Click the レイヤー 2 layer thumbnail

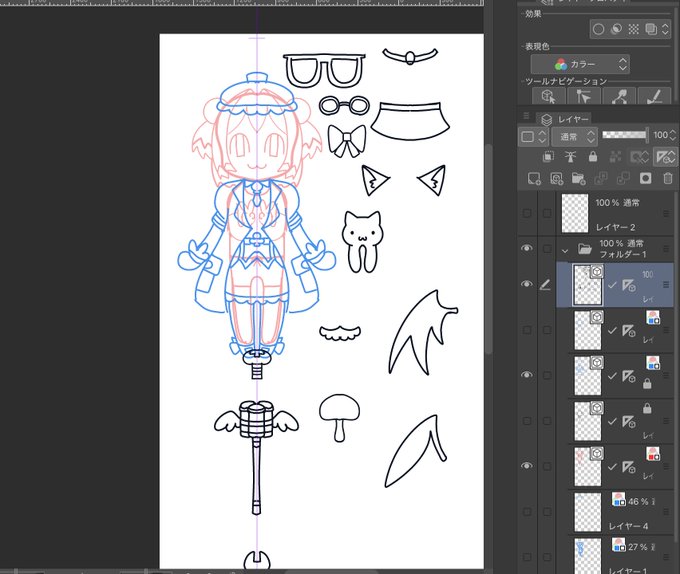point(575,213)
